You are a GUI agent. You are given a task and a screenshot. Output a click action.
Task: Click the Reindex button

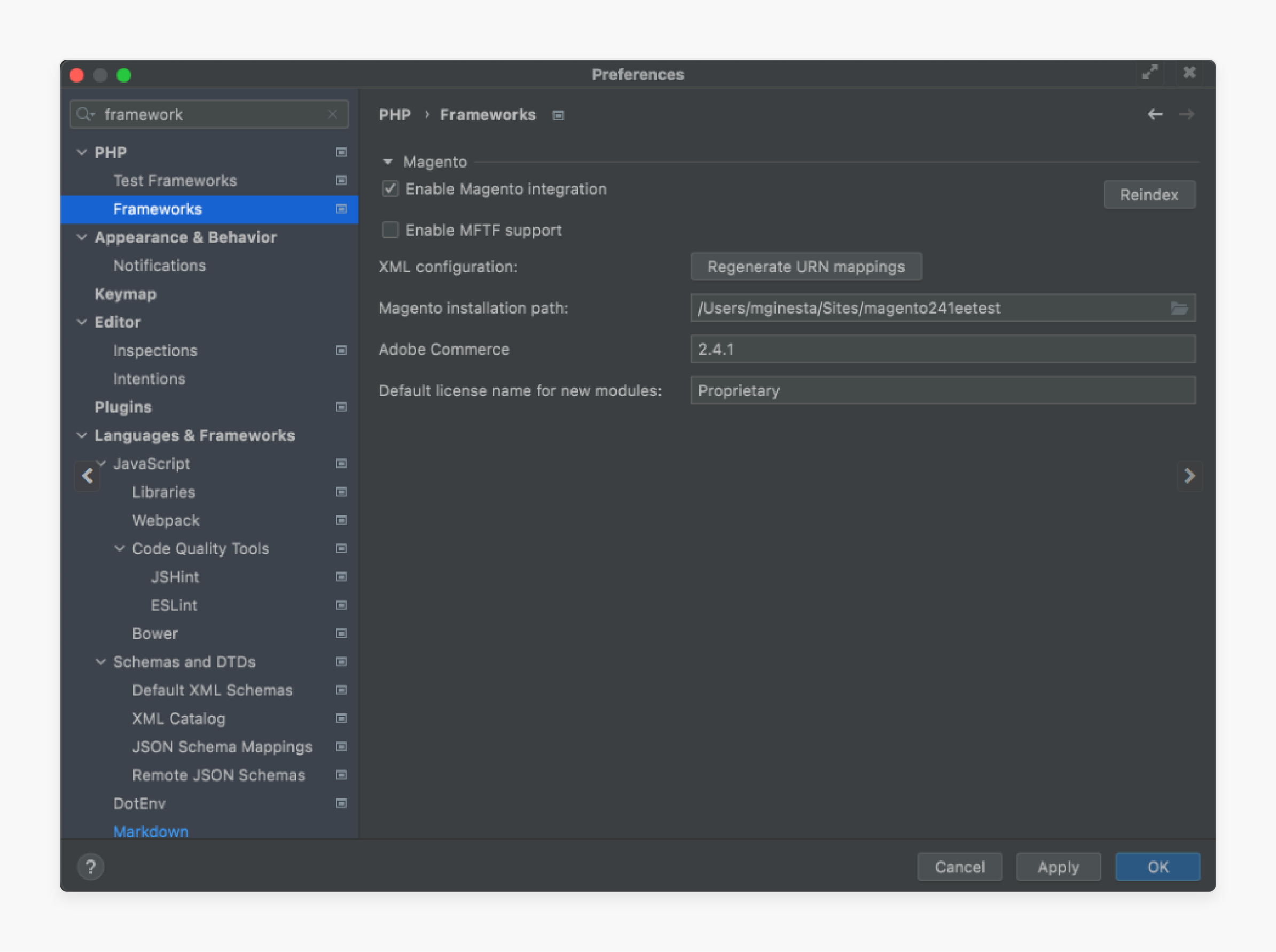click(x=1149, y=195)
